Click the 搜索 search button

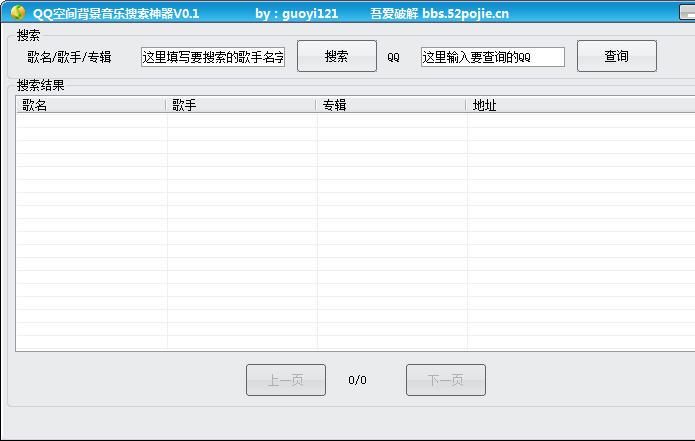337,56
